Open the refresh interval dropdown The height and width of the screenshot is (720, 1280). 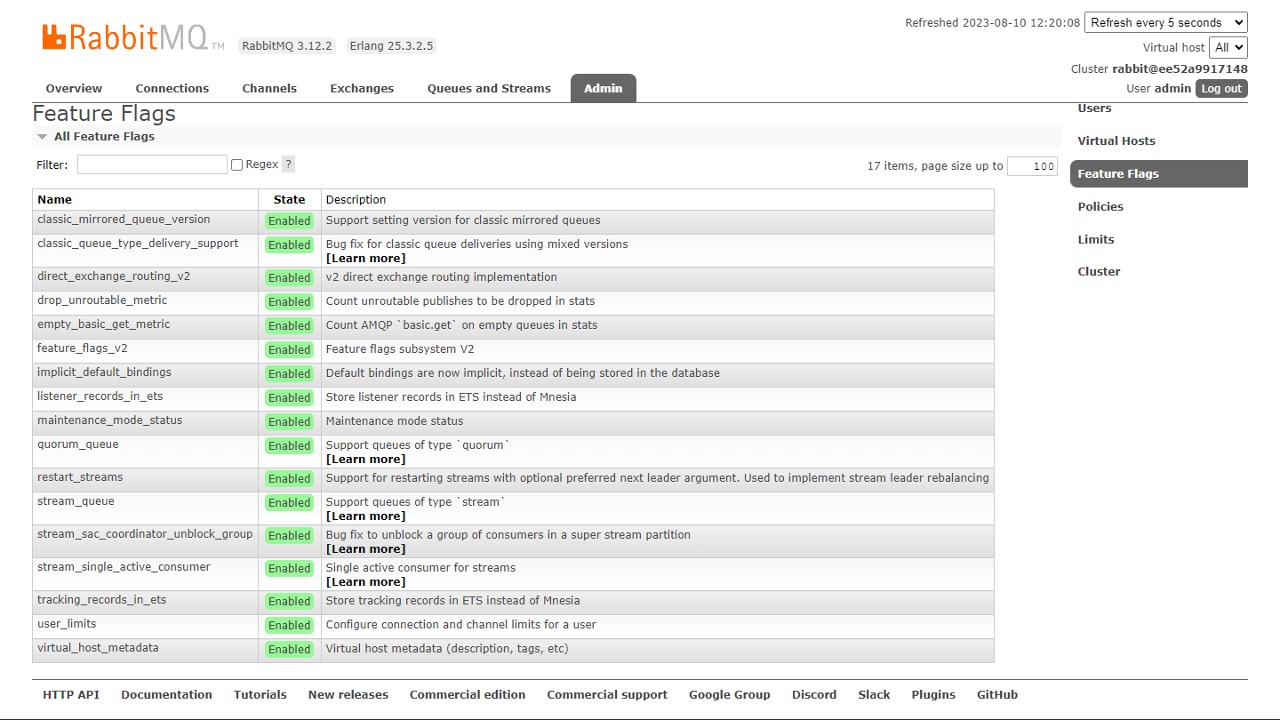[x=1166, y=22]
